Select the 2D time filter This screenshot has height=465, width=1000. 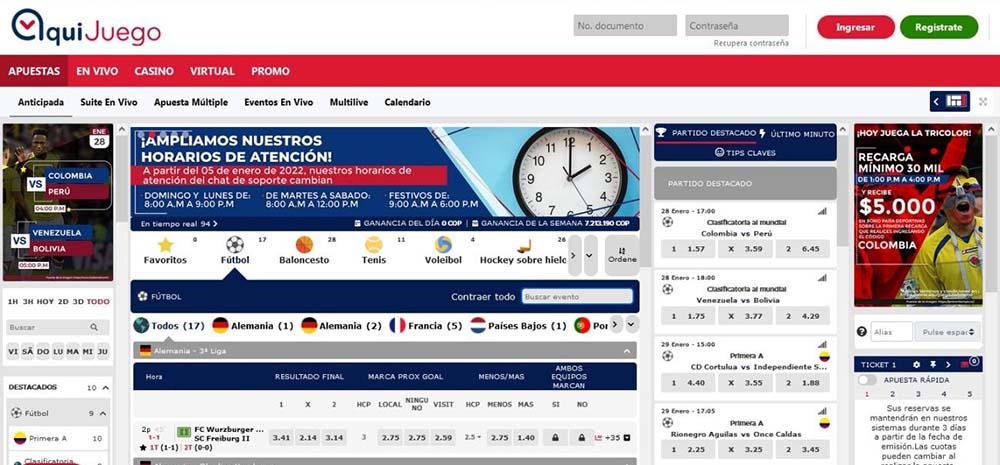pos(63,302)
